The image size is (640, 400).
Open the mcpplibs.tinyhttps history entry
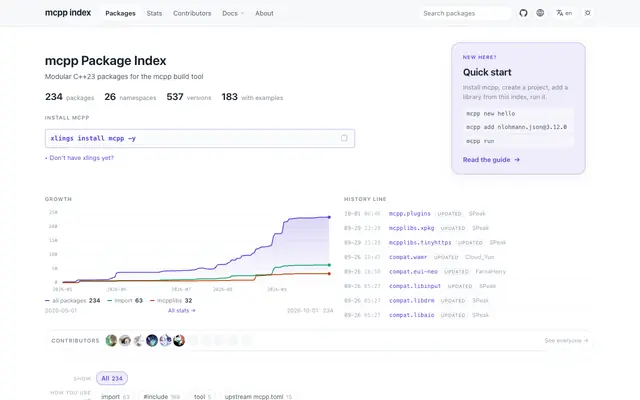[420, 242]
